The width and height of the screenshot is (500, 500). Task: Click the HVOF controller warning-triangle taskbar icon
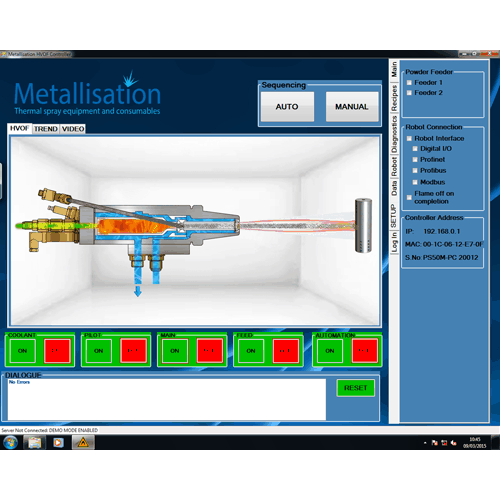[x=83, y=443]
